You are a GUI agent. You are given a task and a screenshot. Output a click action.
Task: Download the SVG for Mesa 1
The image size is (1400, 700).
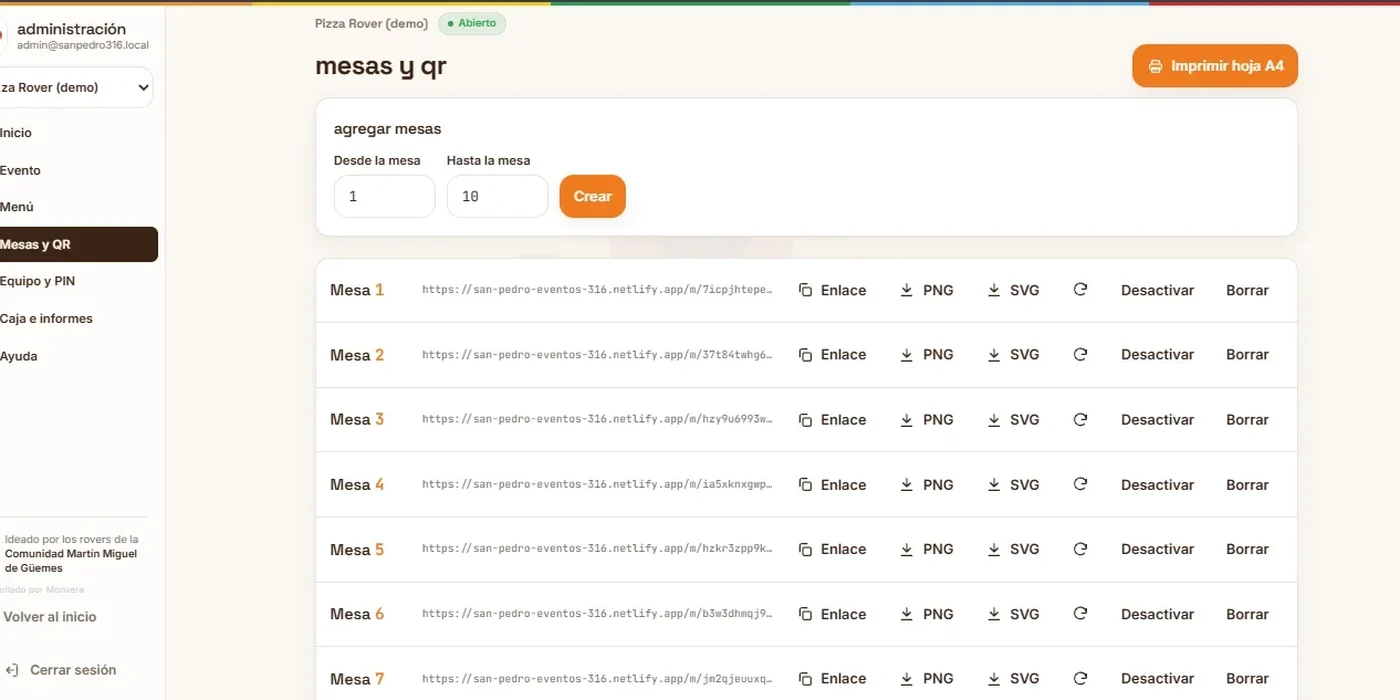[1014, 290]
